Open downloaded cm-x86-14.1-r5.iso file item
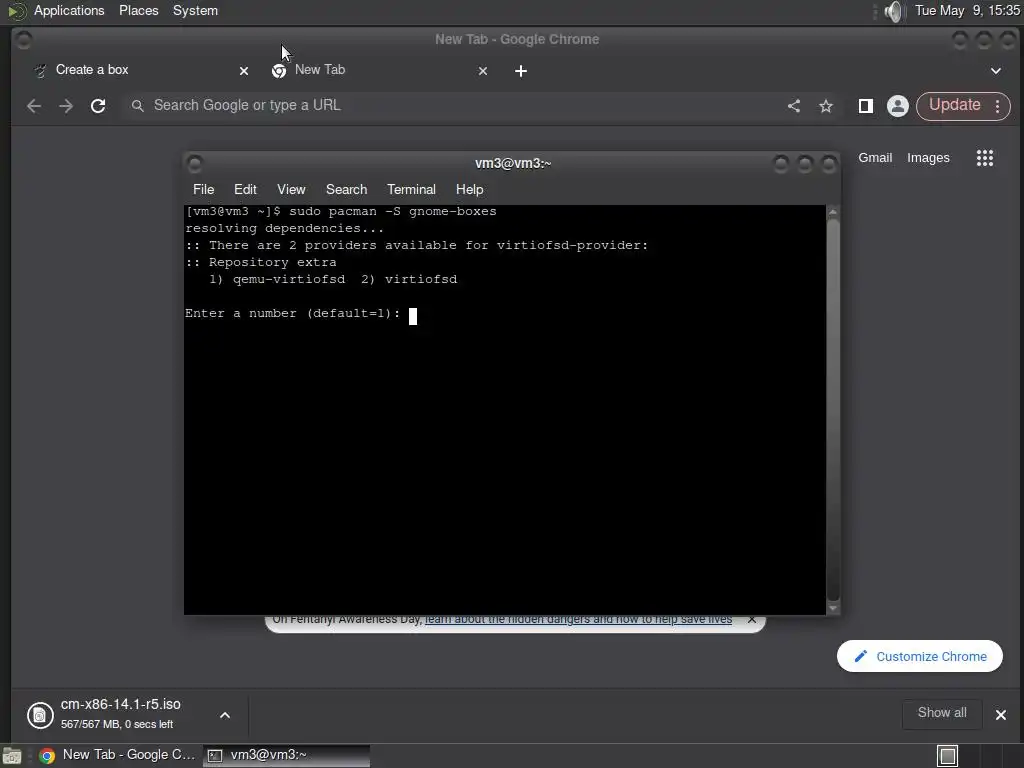 120,714
